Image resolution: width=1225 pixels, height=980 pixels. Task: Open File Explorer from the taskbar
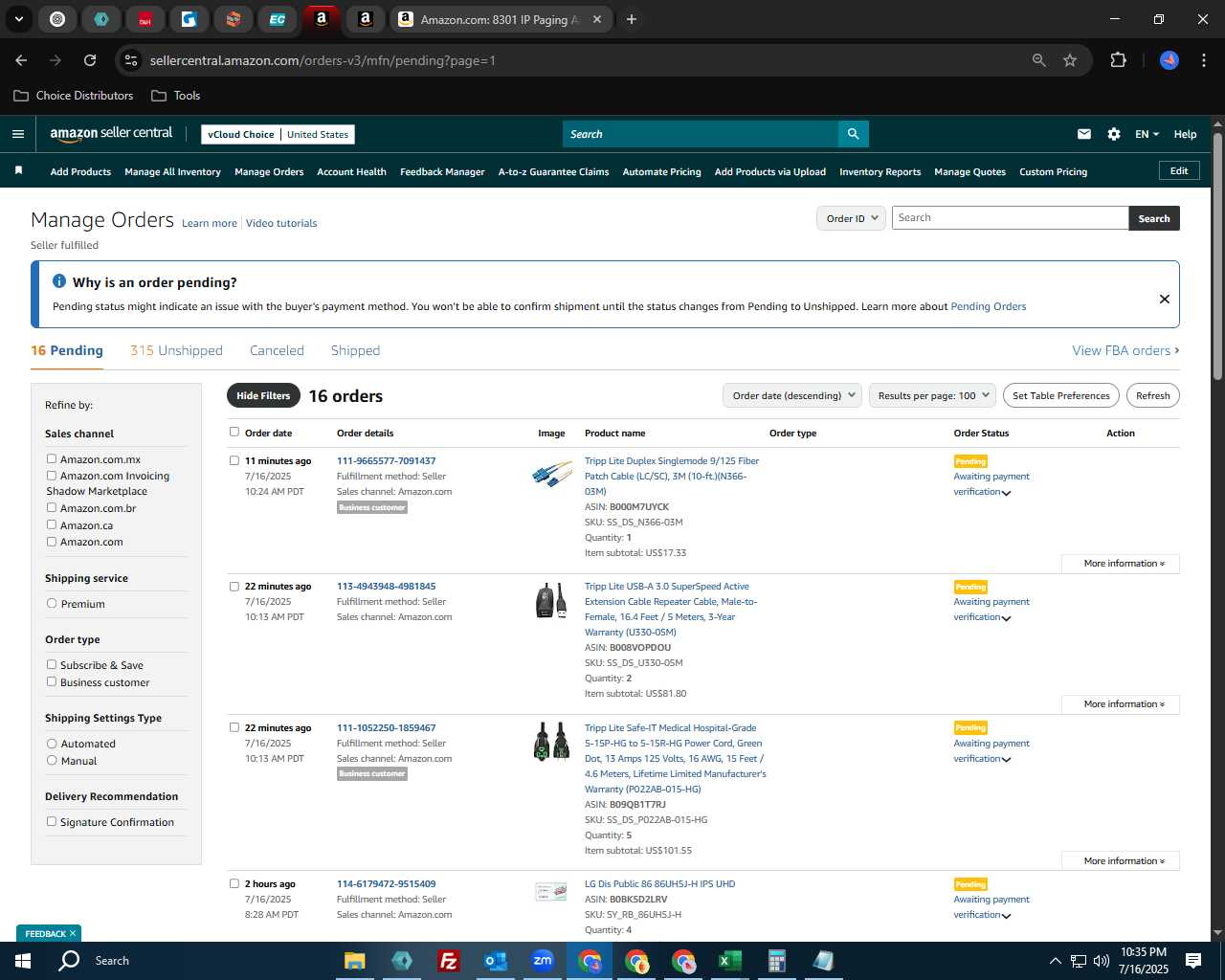pyautogui.click(x=354, y=961)
